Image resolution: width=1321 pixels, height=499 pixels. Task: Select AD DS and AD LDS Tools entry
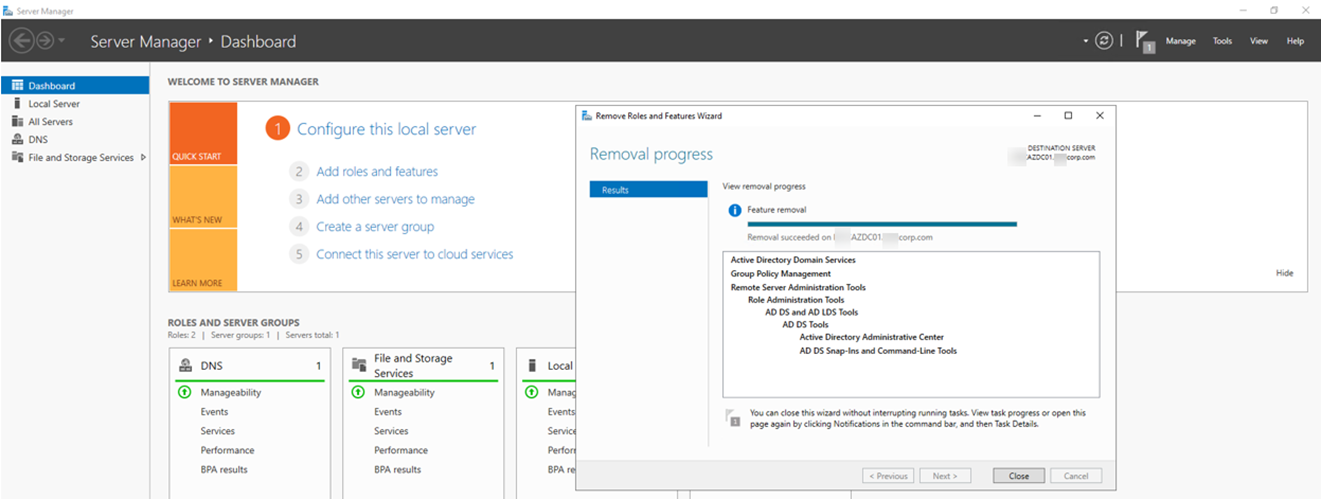812,312
